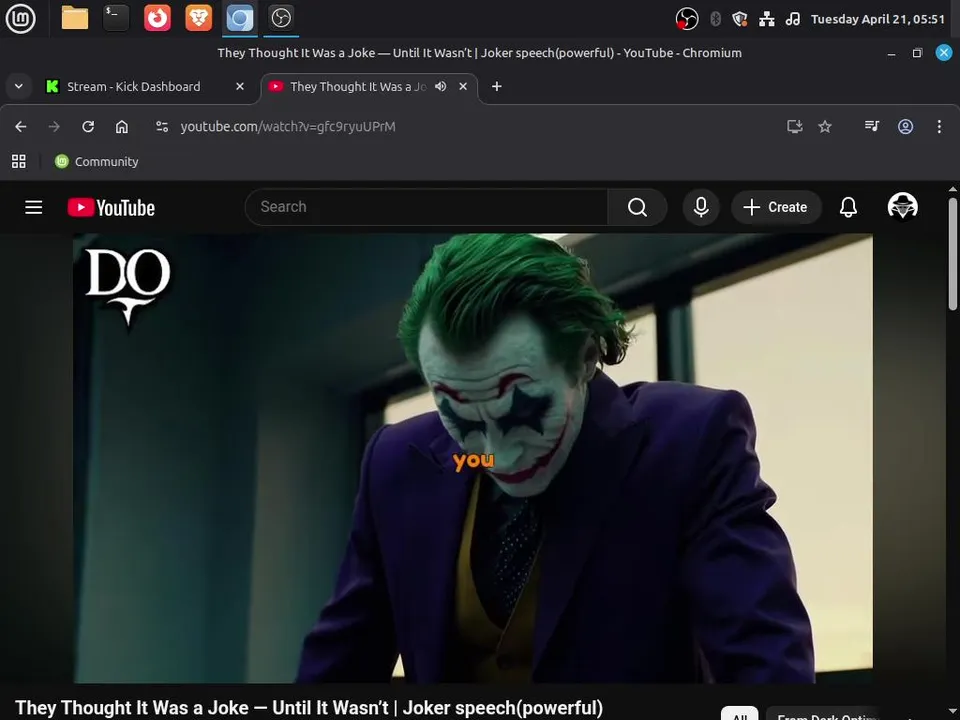960x720 pixels.
Task: Click the install app icon in address bar
Action: click(795, 126)
